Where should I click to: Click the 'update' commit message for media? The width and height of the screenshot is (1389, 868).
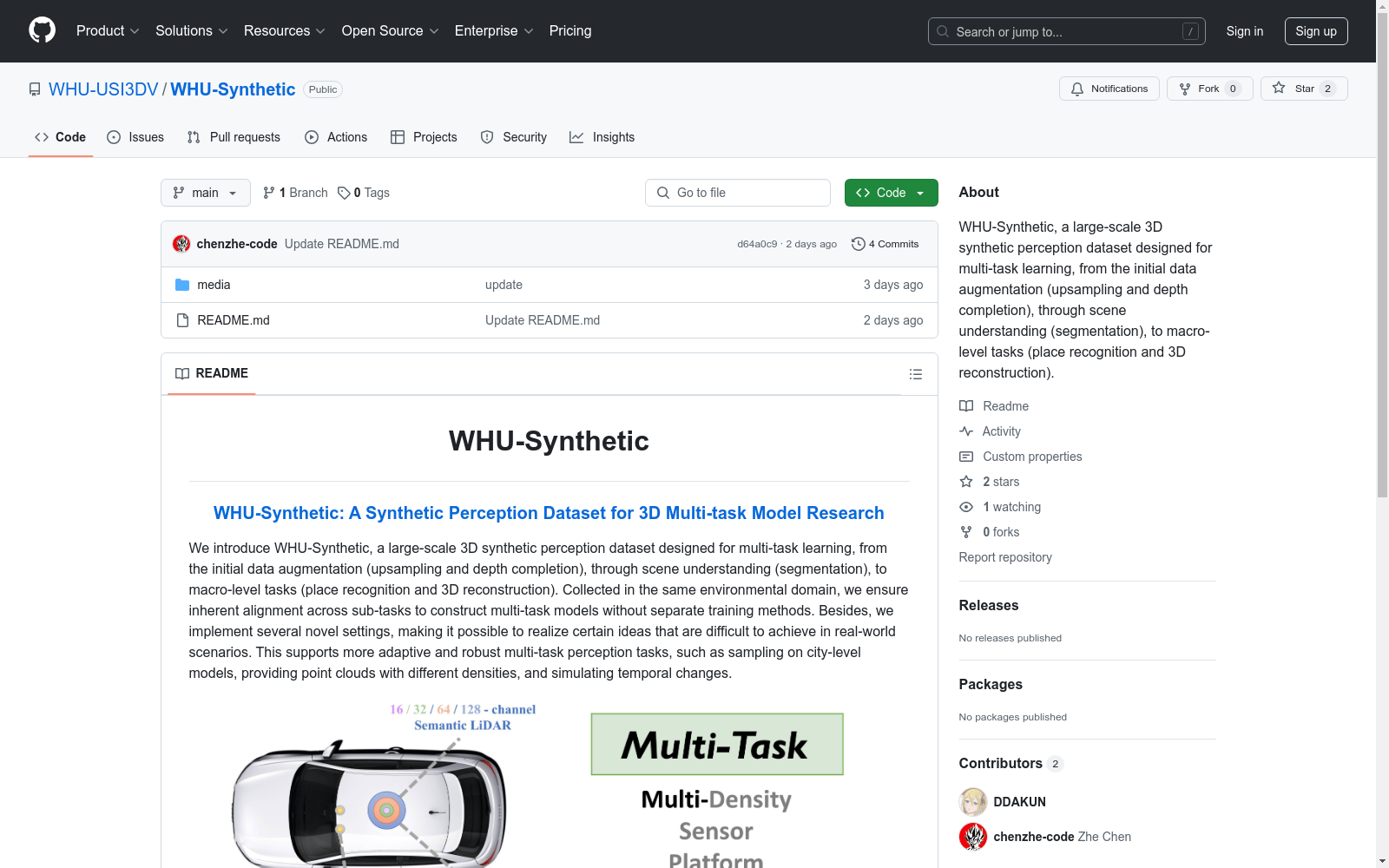click(x=504, y=285)
